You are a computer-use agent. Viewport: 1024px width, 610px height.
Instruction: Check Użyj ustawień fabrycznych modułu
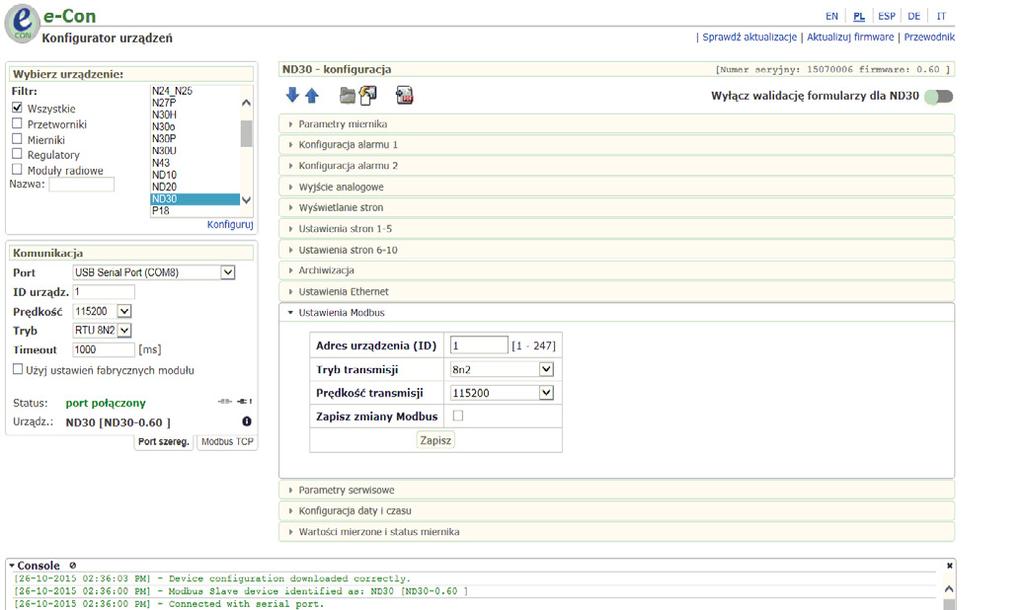pyautogui.click(x=18, y=370)
